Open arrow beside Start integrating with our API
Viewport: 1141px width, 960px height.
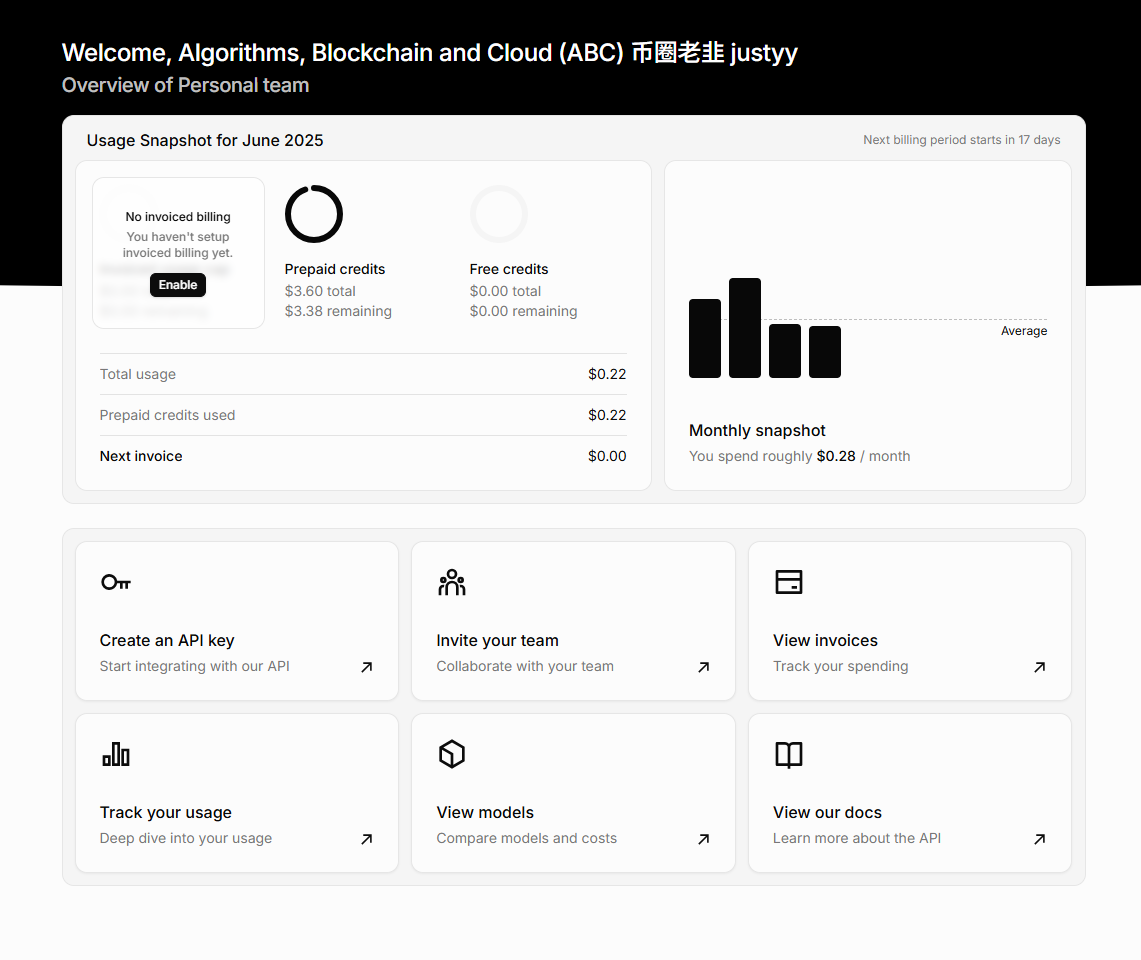click(367, 667)
